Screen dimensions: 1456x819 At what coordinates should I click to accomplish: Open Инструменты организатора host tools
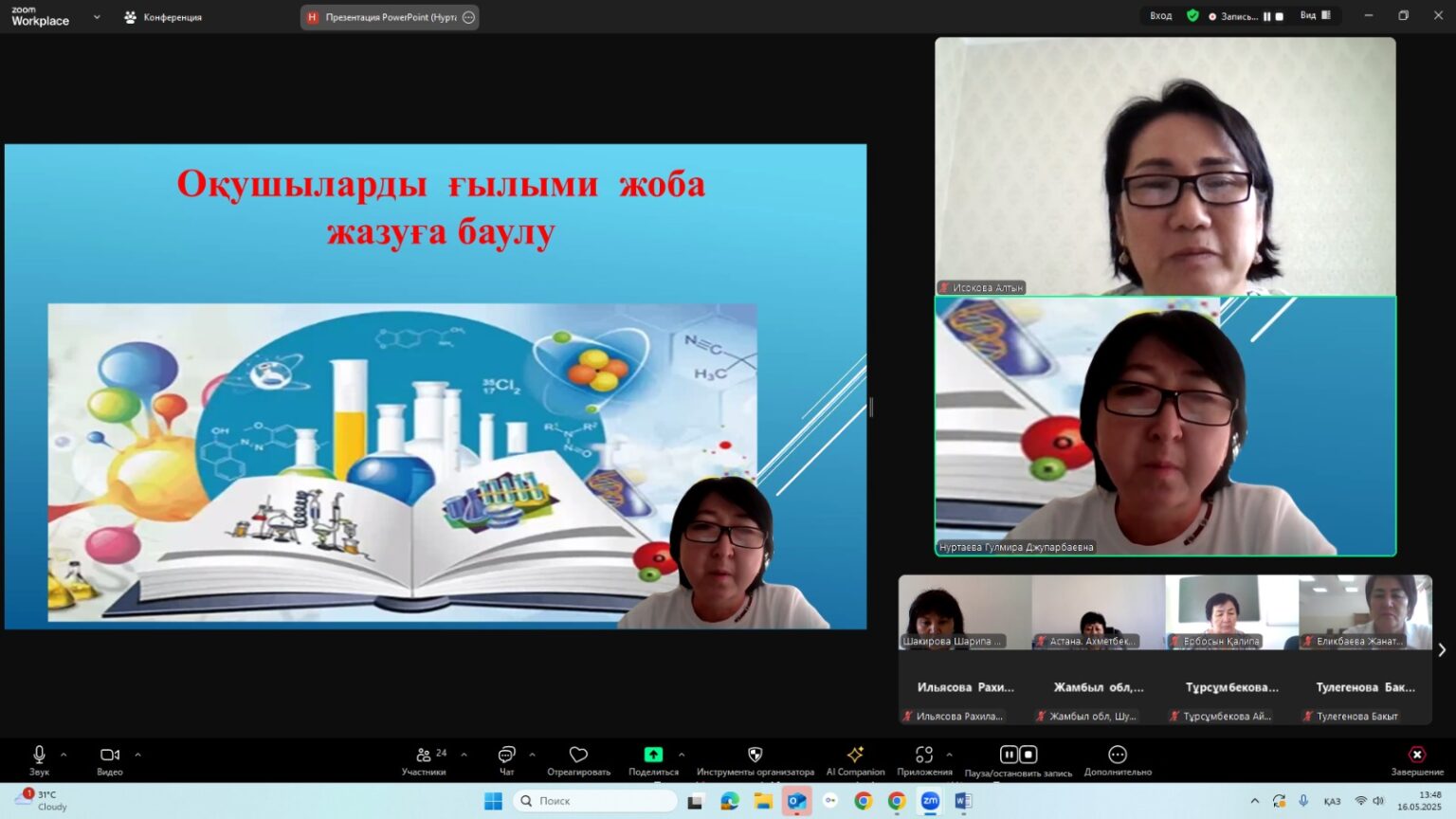click(755, 759)
